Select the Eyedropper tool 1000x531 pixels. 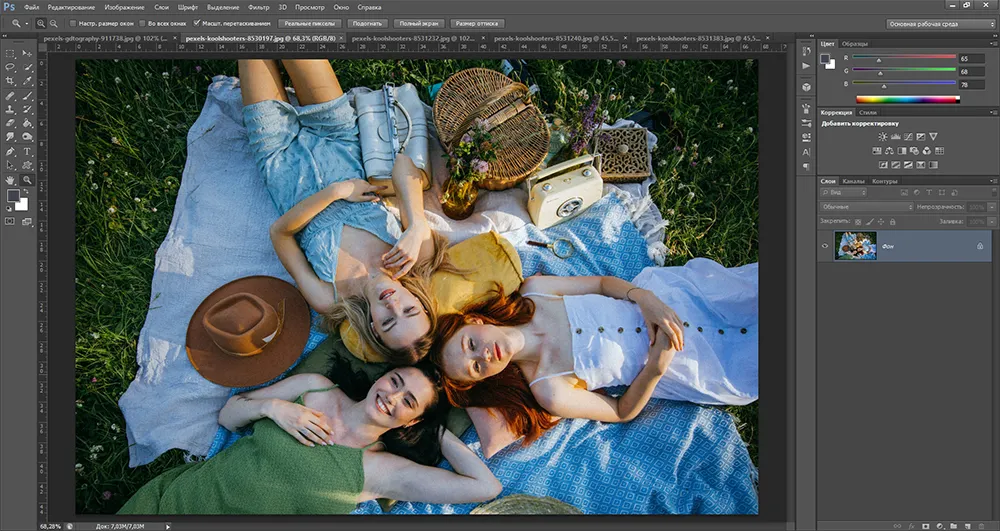pos(27,82)
